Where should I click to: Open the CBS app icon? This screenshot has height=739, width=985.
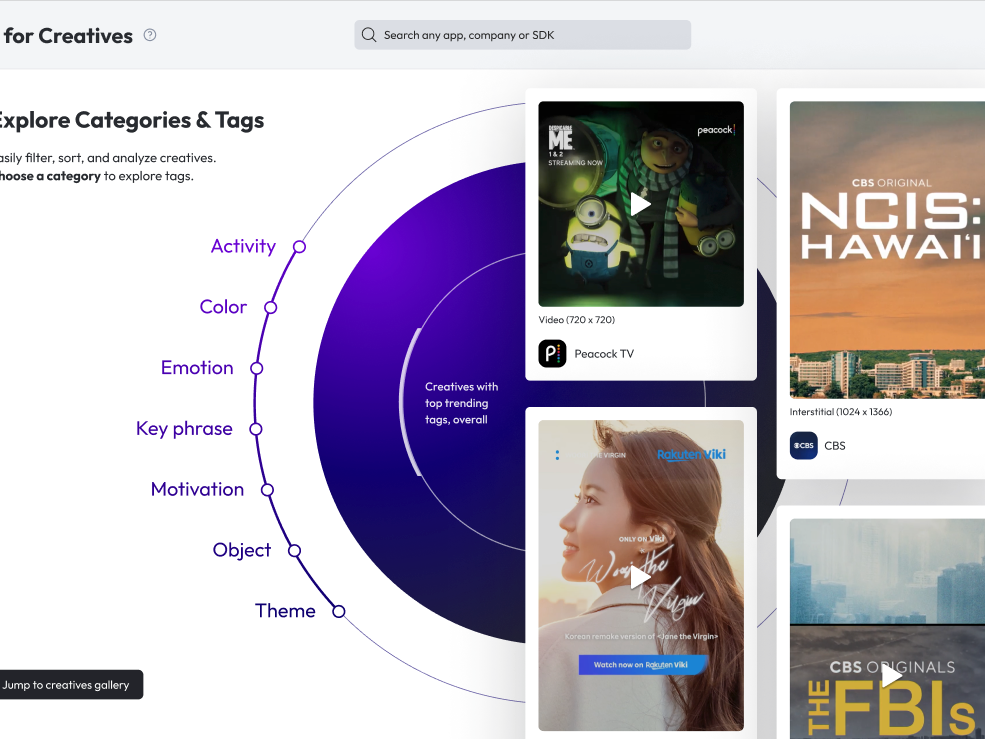803,446
